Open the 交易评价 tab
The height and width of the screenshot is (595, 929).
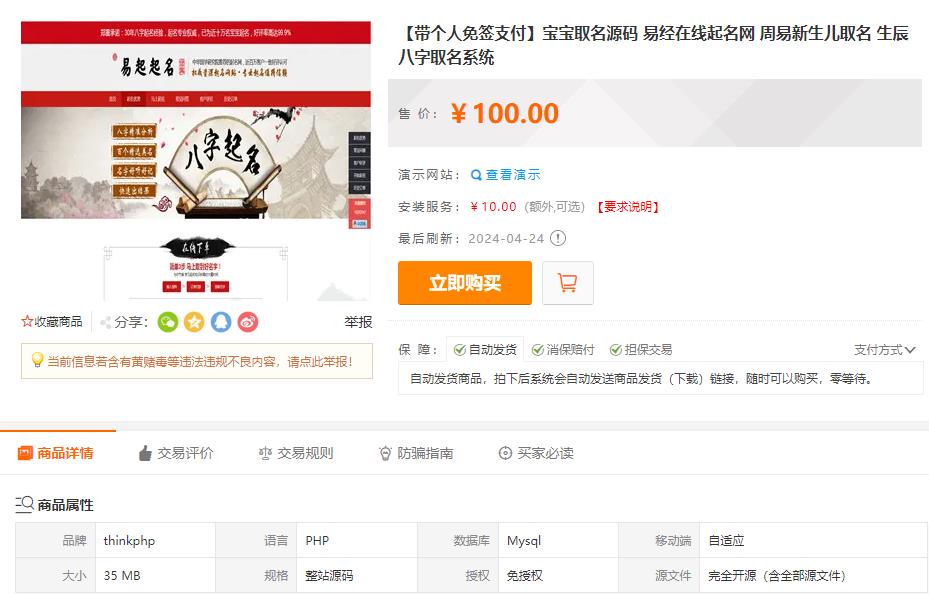click(x=176, y=453)
